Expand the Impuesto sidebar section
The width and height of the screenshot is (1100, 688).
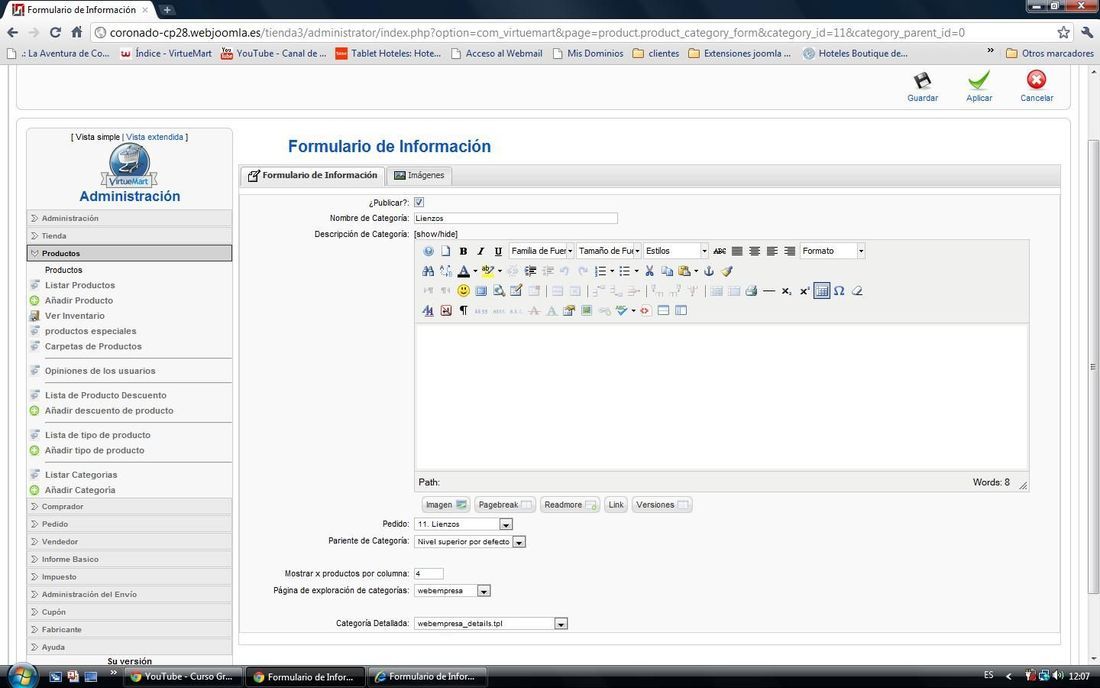(x=129, y=576)
